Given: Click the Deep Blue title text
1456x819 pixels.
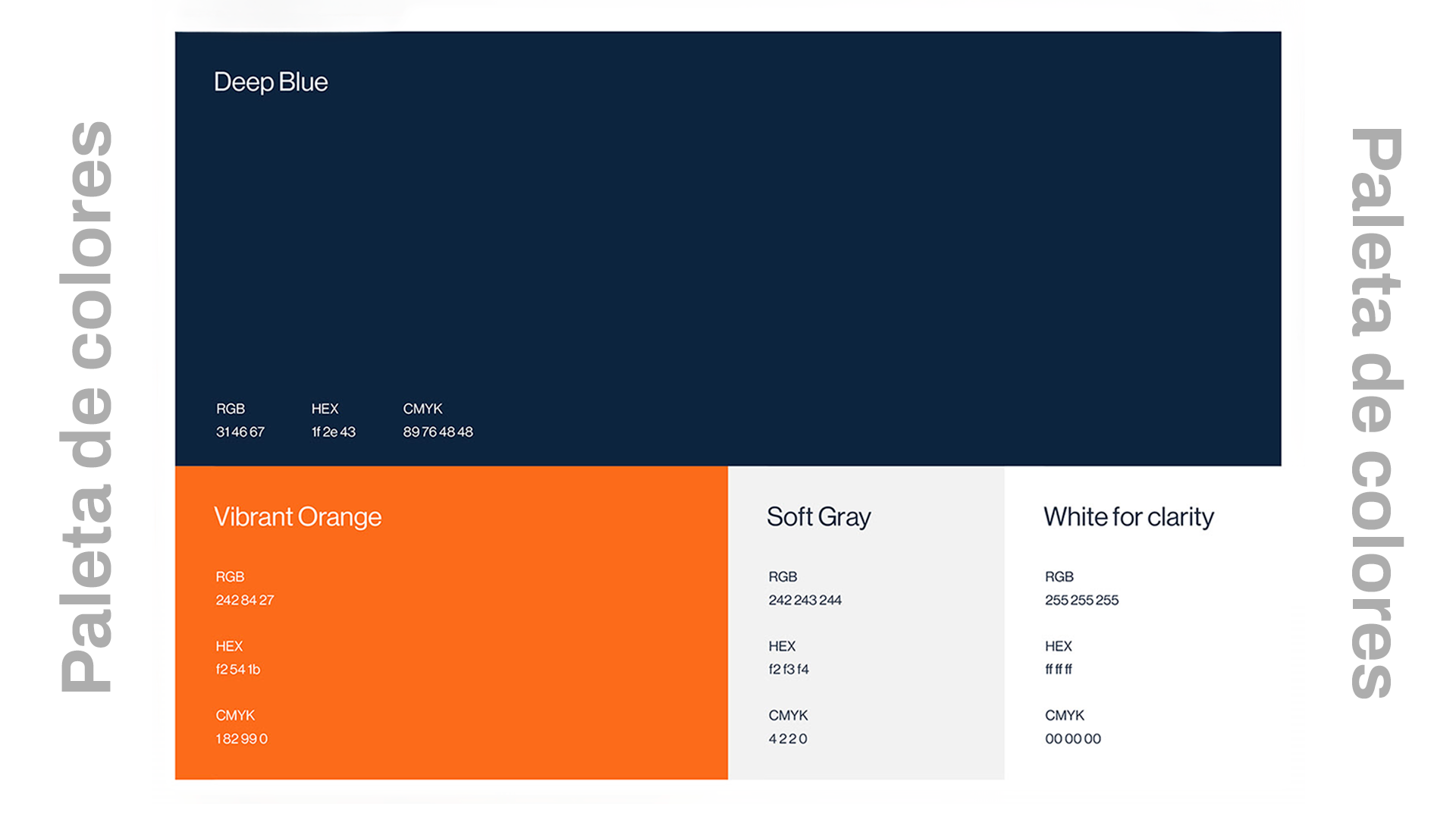Looking at the screenshot, I should click(271, 82).
